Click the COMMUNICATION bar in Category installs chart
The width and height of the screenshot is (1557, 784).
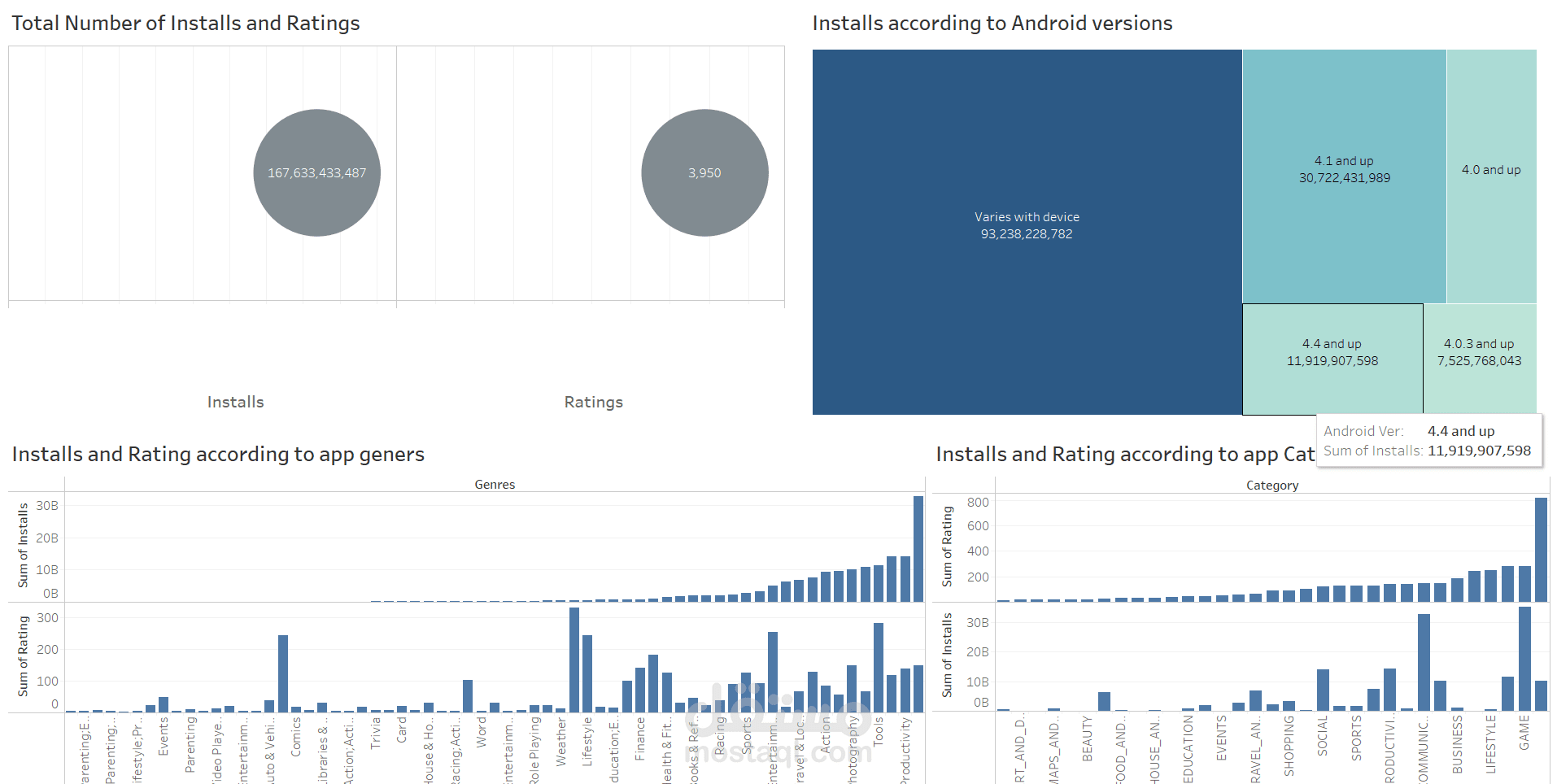click(1424, 662)
